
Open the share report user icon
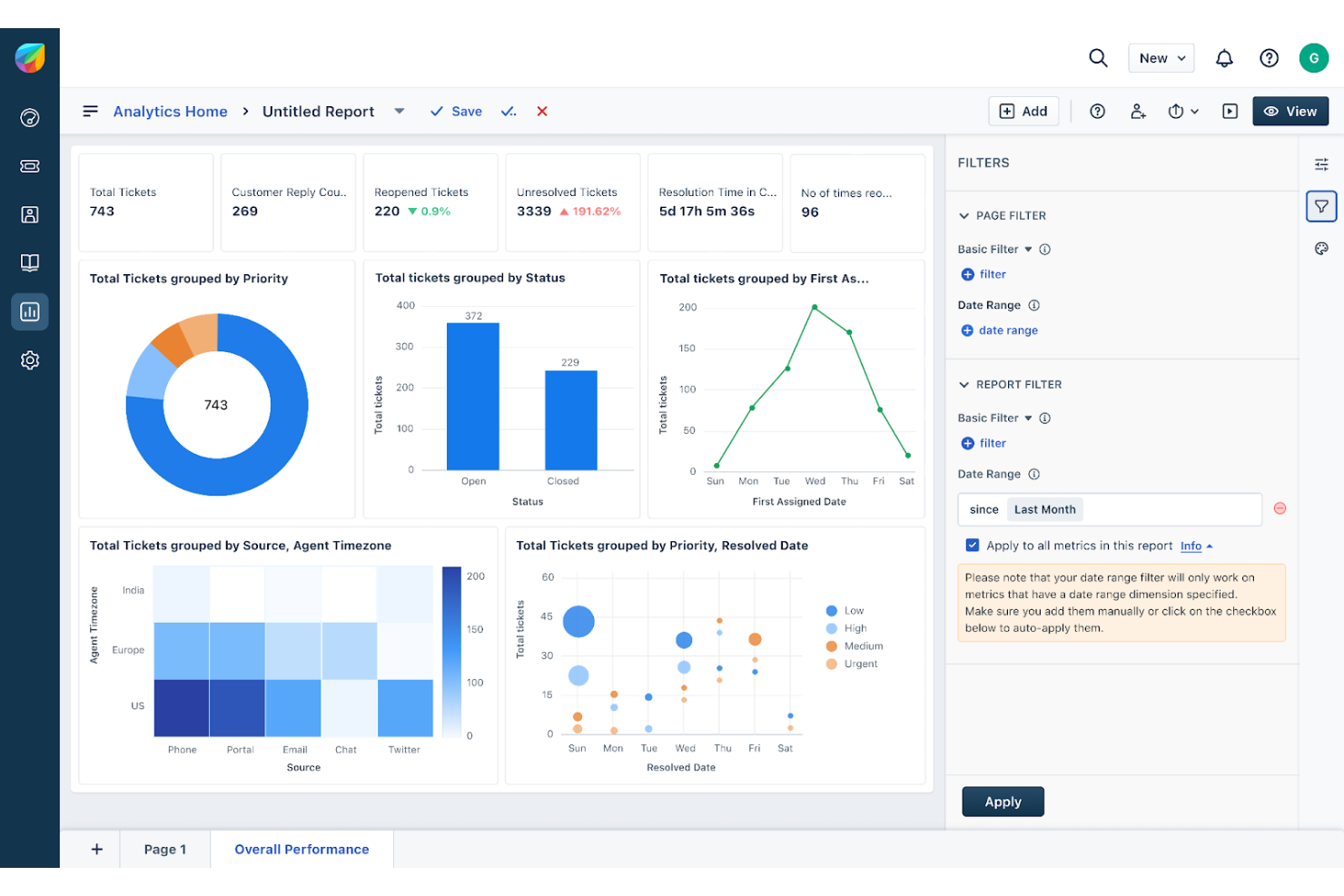[x=1138, y=111]
